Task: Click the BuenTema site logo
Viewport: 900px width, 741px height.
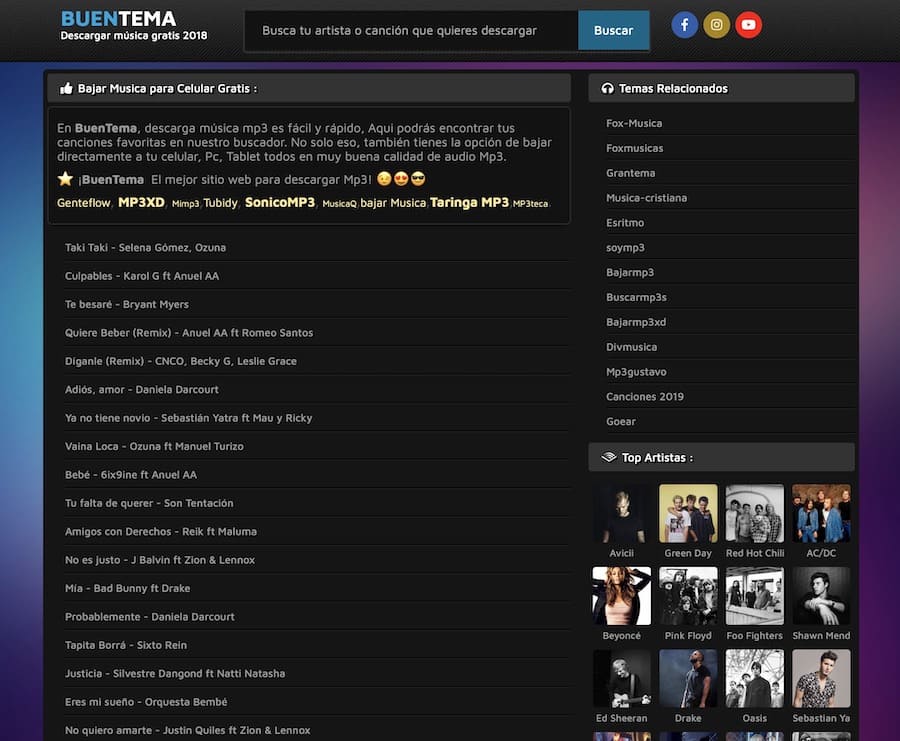Action: [119, 19]
